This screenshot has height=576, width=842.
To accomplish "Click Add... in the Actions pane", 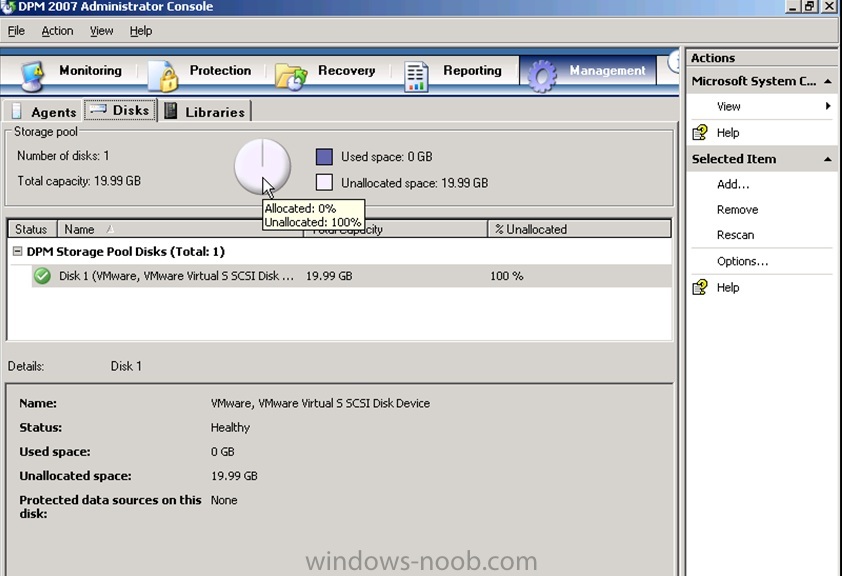I will (x=733, y=184).
